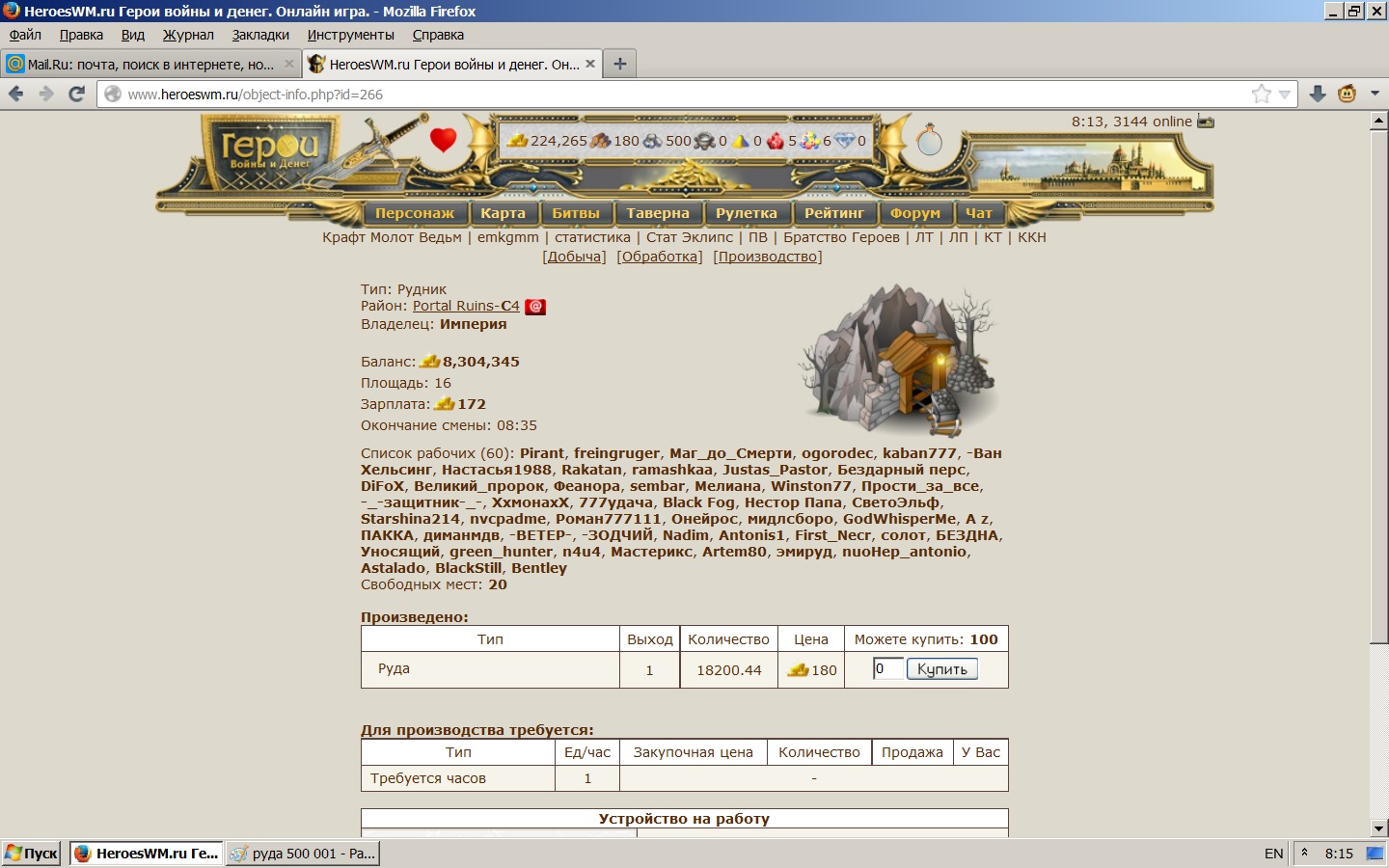The image size is (1389, 868).
Task: Open worker Bentley's profile
Action: coord(539,568)
